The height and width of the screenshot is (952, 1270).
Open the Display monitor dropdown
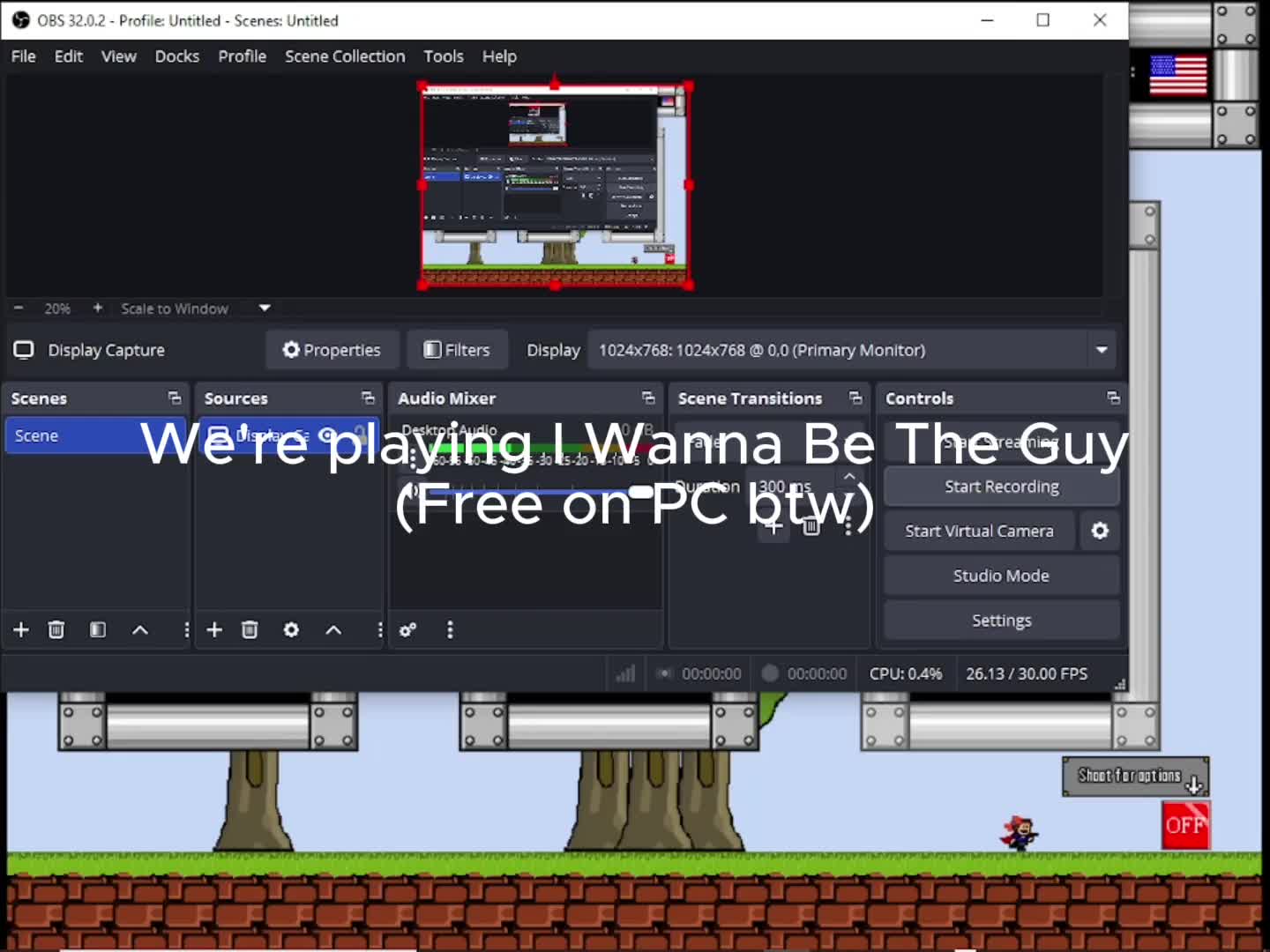pyautogui.click(x=852, y=350)
